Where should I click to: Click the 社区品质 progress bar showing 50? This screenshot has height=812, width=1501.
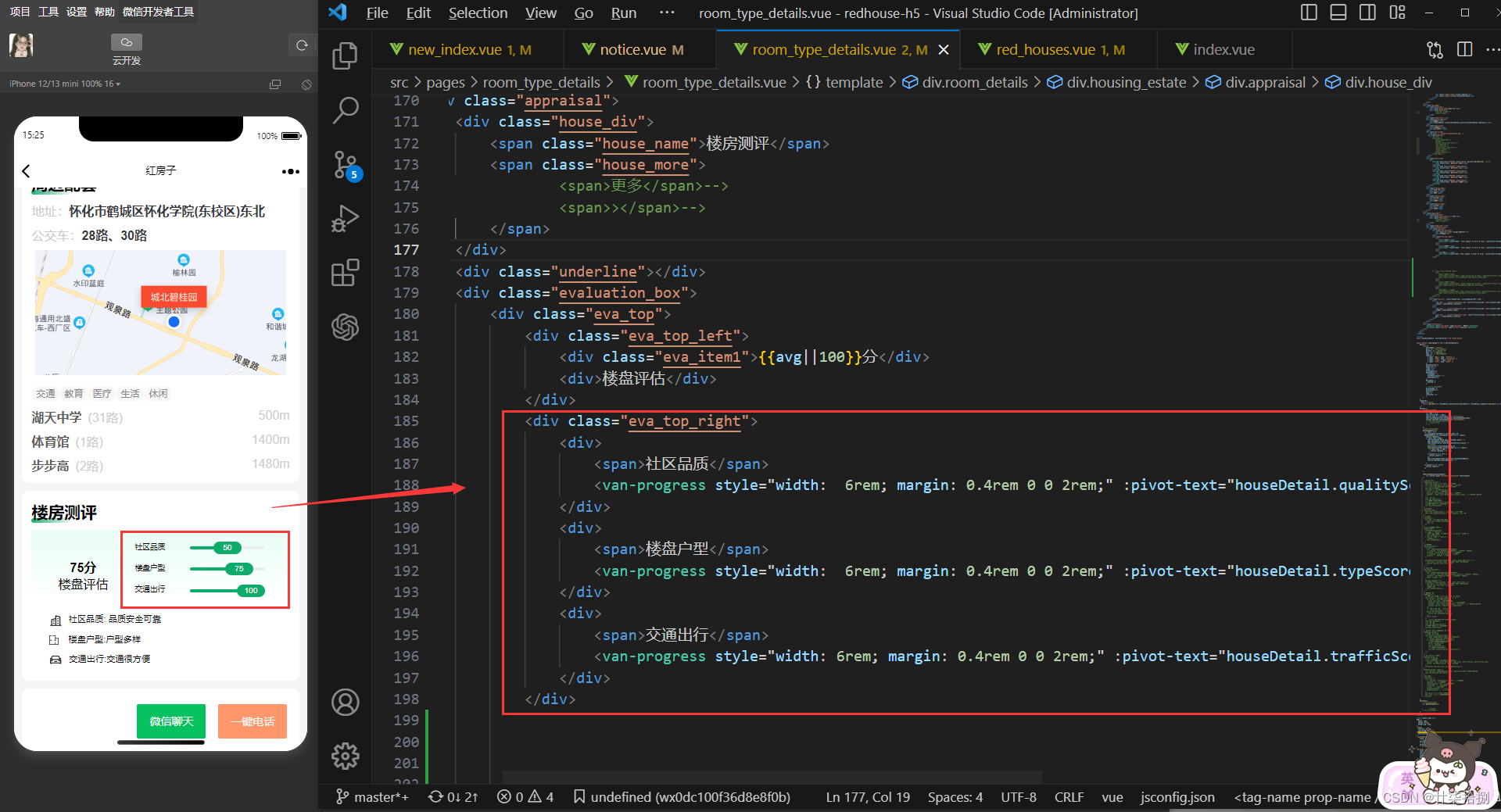tap(227, 547)
